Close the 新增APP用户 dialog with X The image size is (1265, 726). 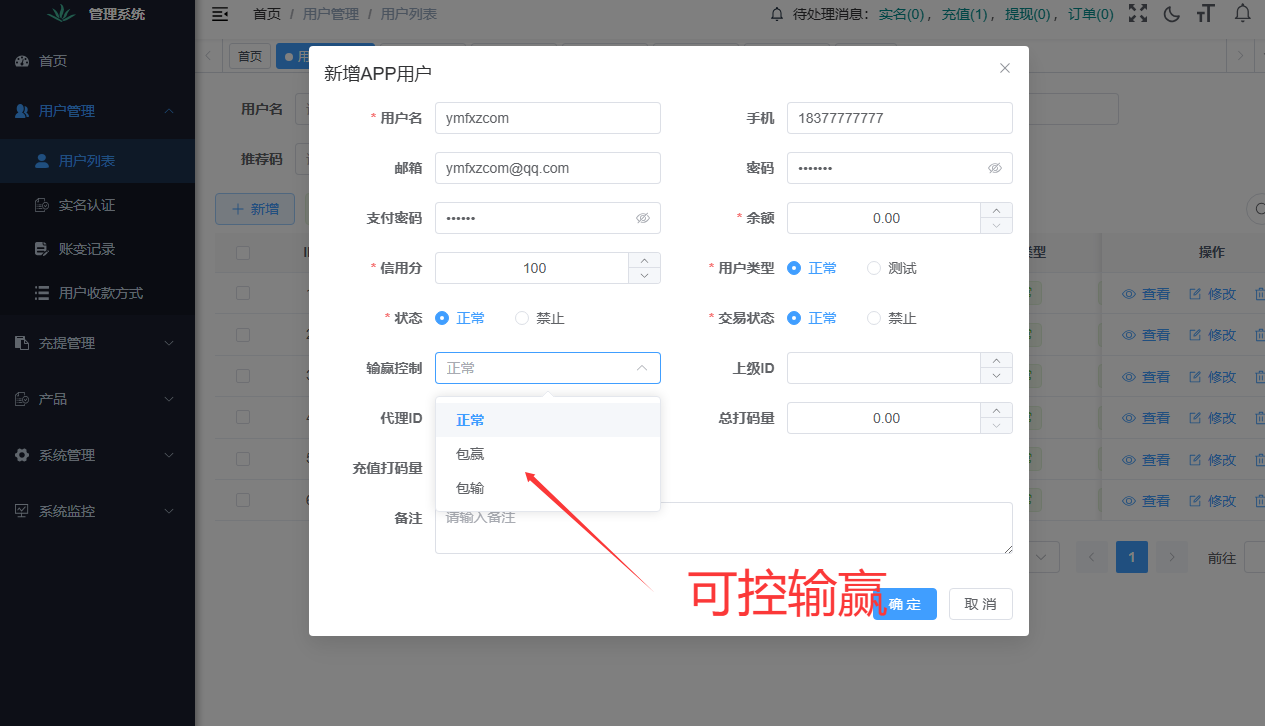click(x=1005, y=68)
